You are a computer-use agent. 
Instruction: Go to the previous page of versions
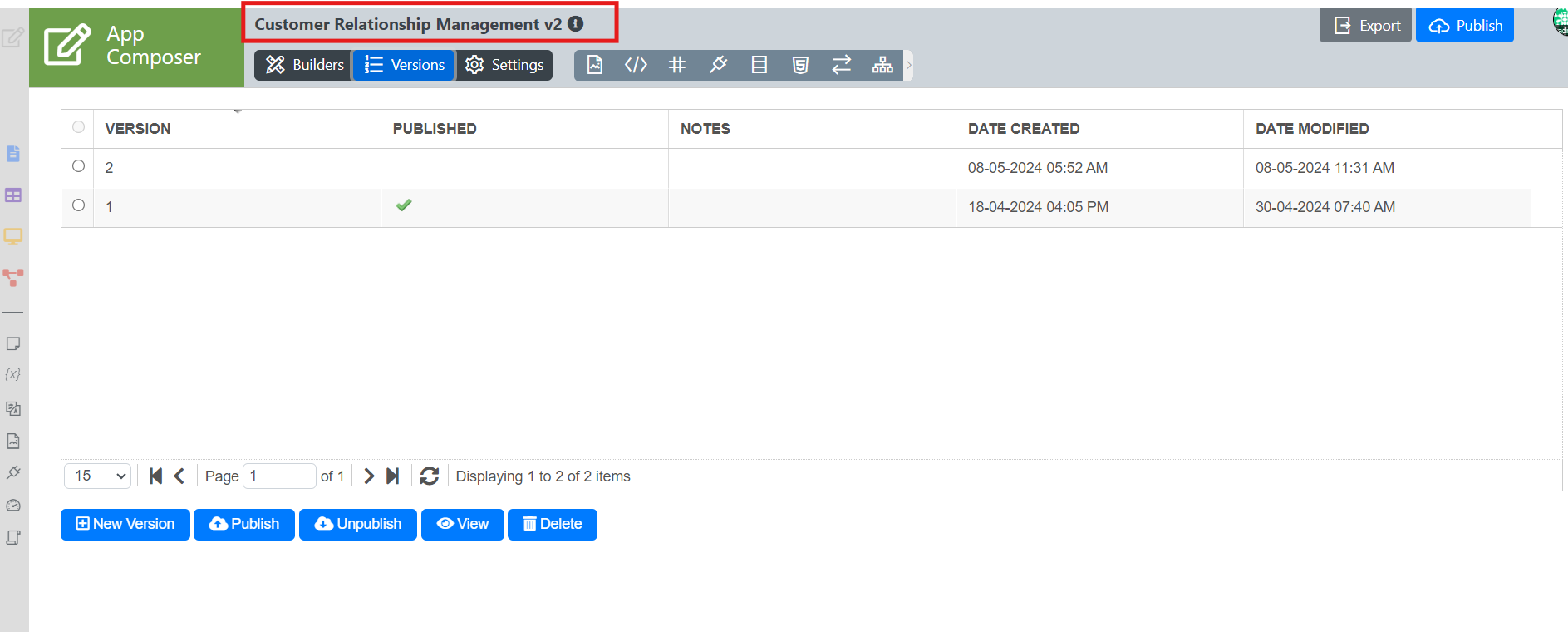pos(179,476)
